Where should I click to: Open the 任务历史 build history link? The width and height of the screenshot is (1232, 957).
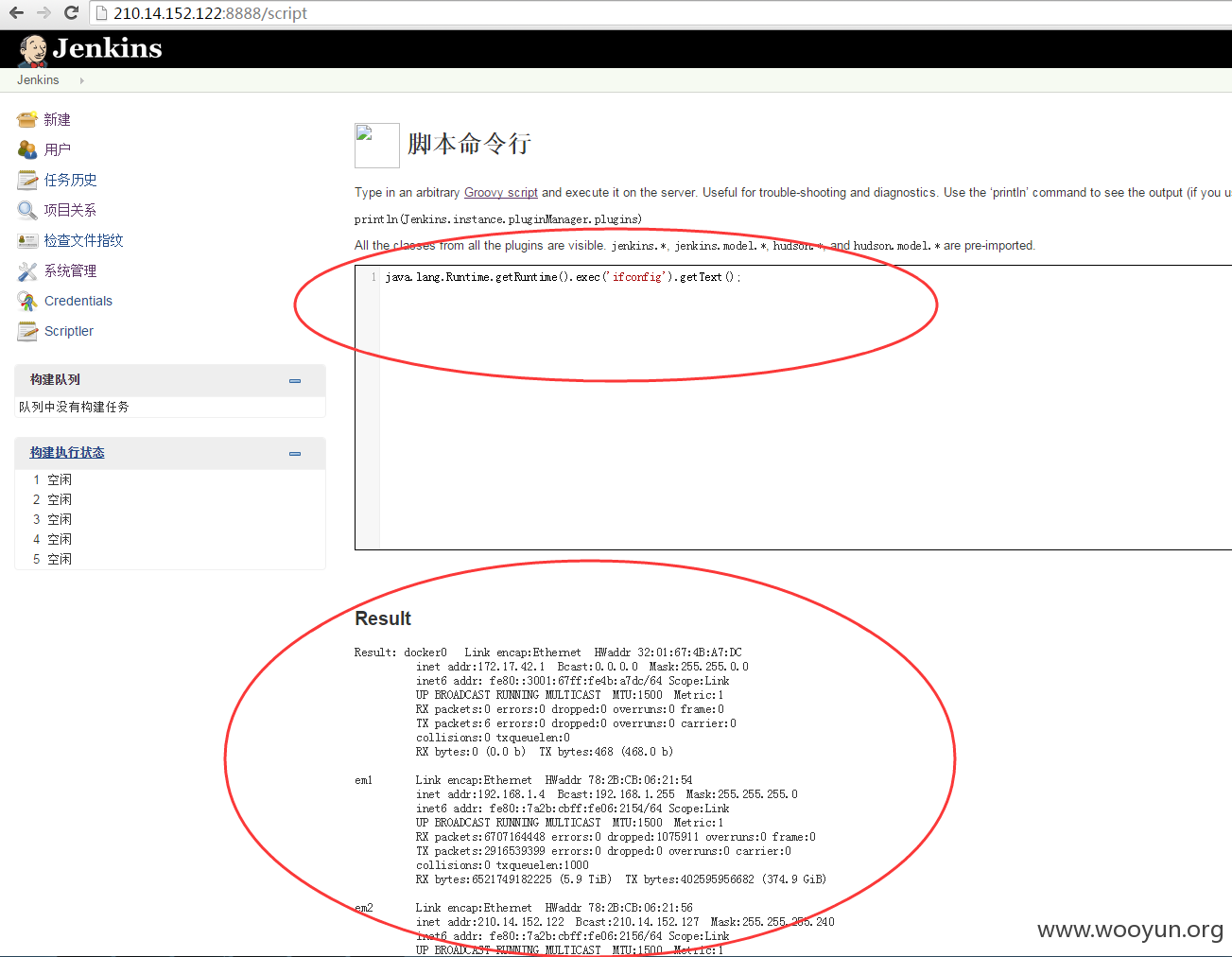(70, 180)
